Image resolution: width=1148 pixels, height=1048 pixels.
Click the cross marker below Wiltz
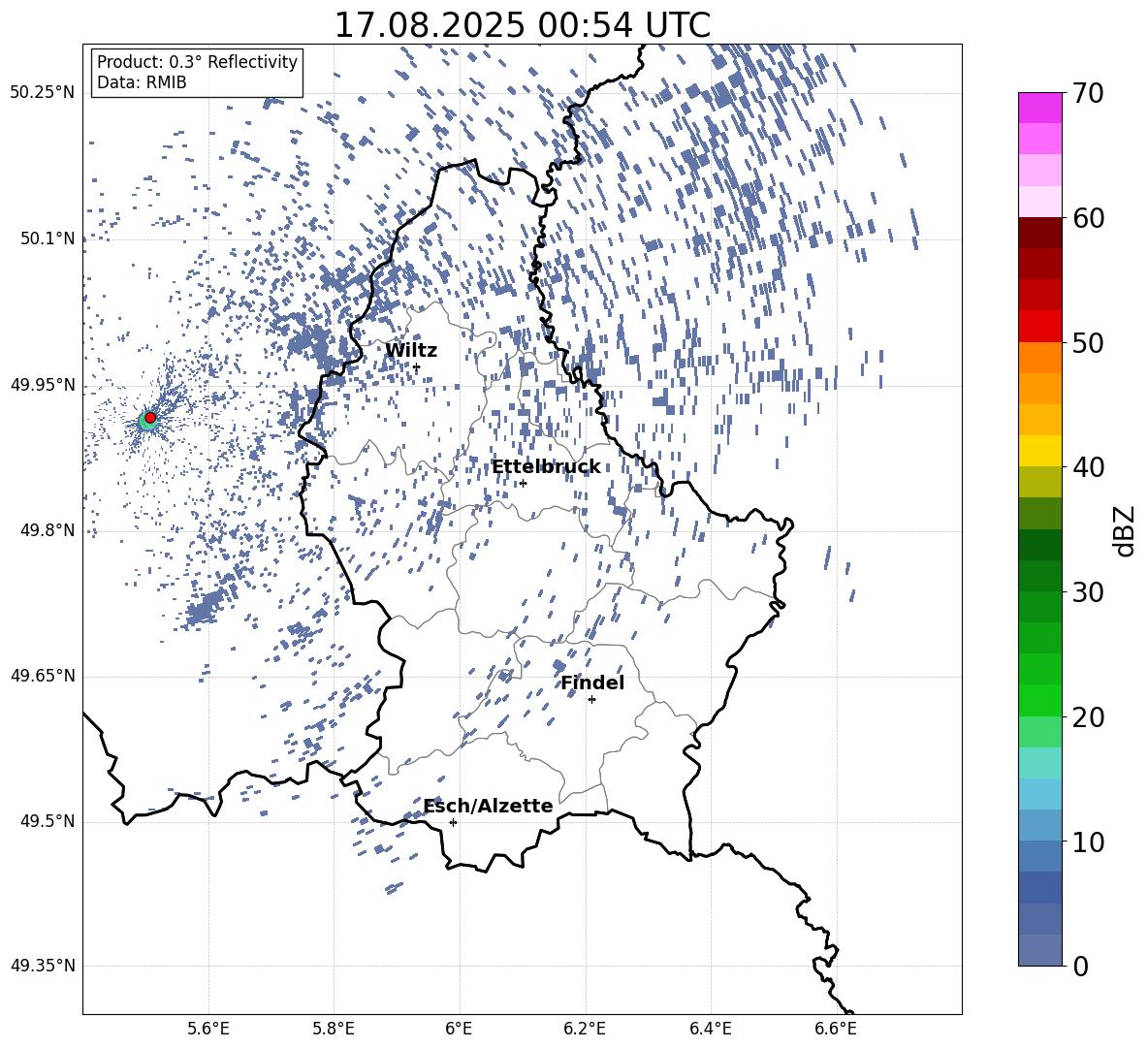tap(417, 366)
